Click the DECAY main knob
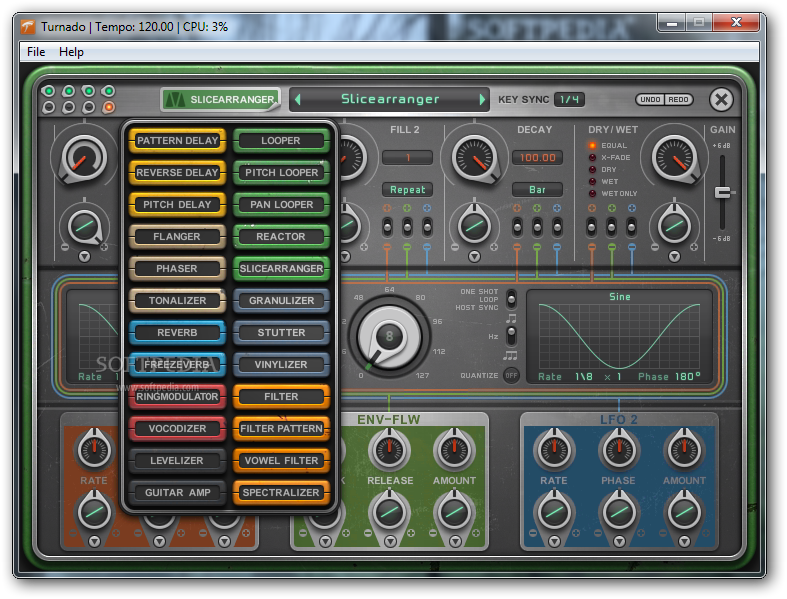 474,158
